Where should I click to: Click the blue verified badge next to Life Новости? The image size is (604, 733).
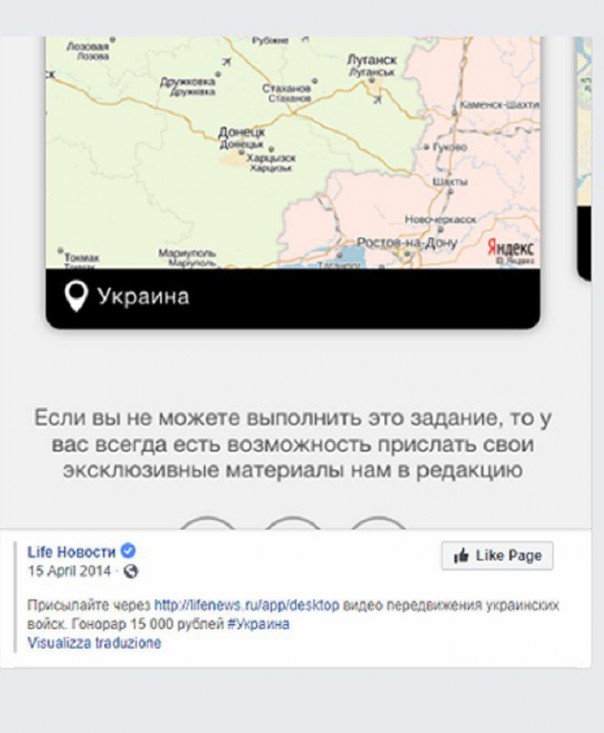128,551
